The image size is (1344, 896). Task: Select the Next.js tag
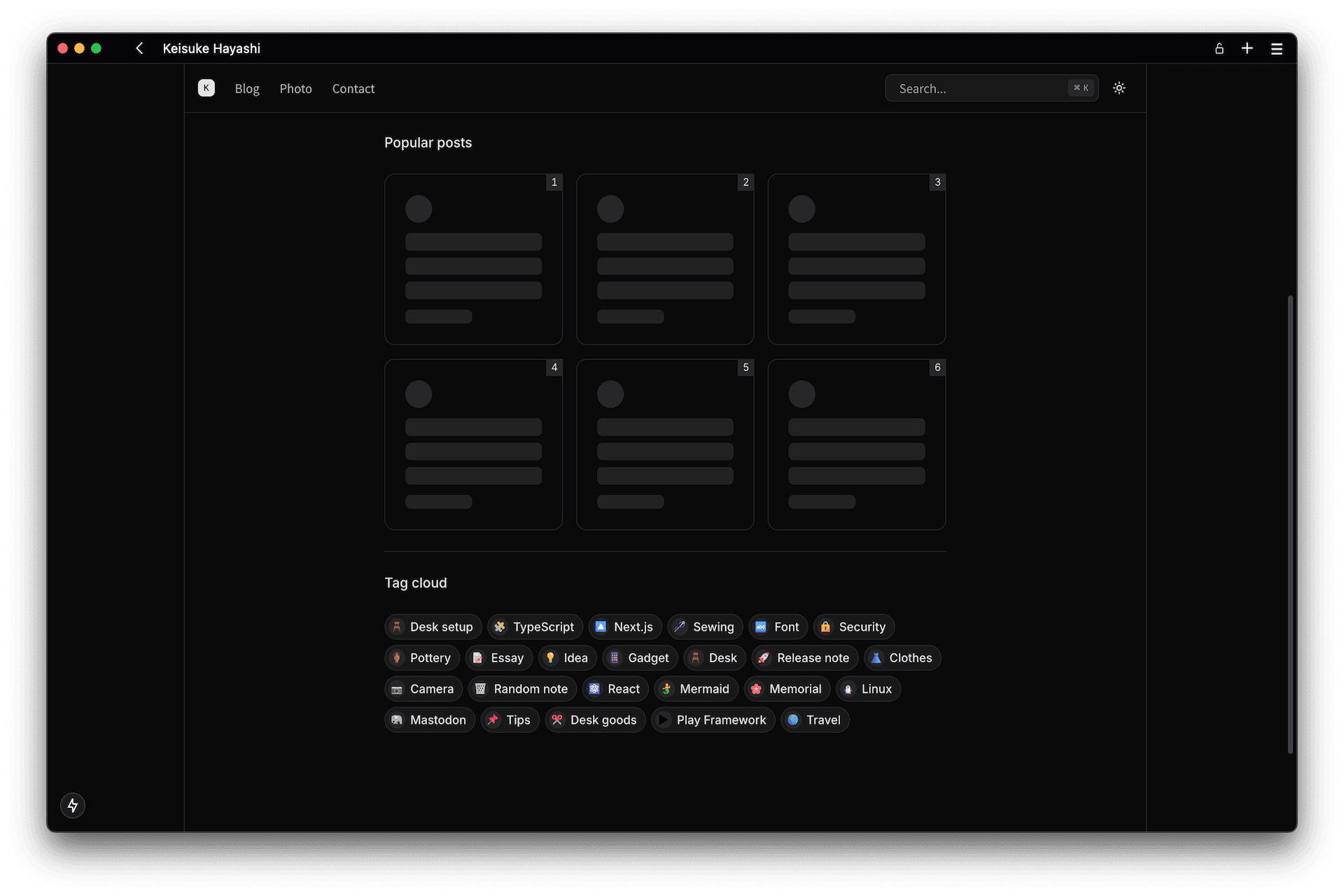624,626
